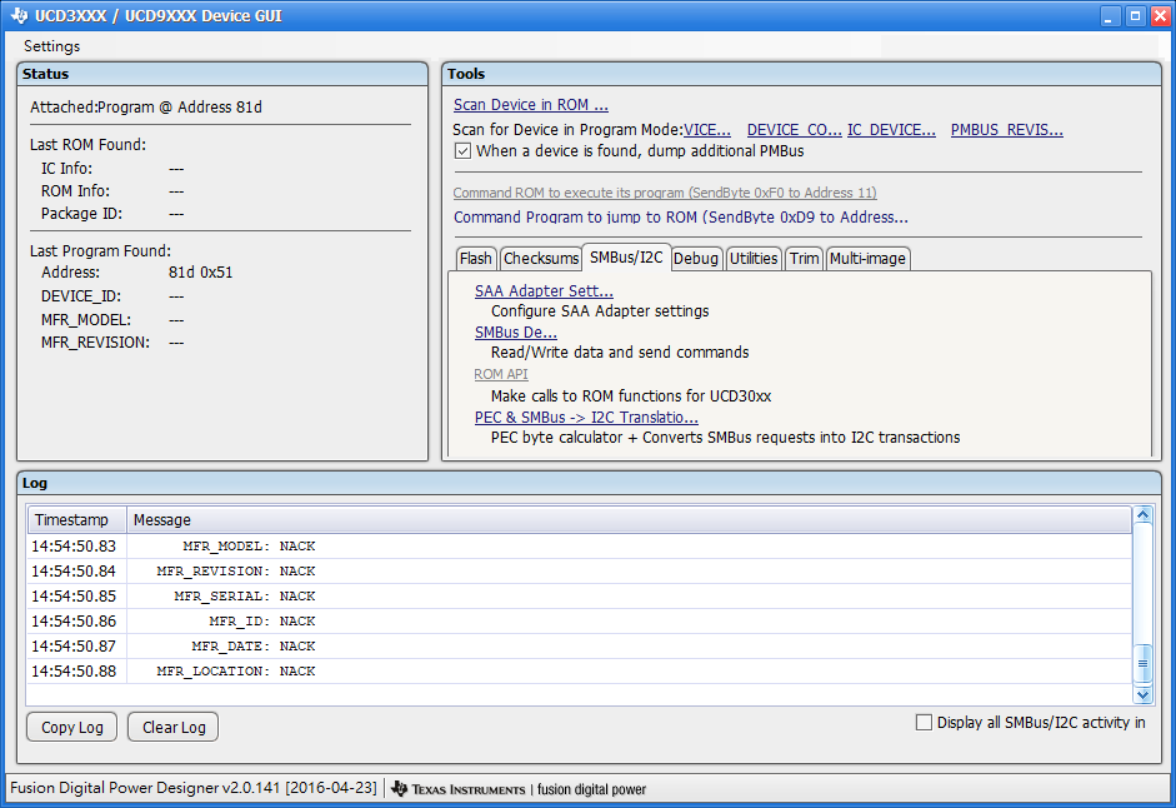Image resolution: width=1176 pixels, height=808 pixels.
Task: Click the IC_DEVICE... scan link
Action: [x=891, y=129]
